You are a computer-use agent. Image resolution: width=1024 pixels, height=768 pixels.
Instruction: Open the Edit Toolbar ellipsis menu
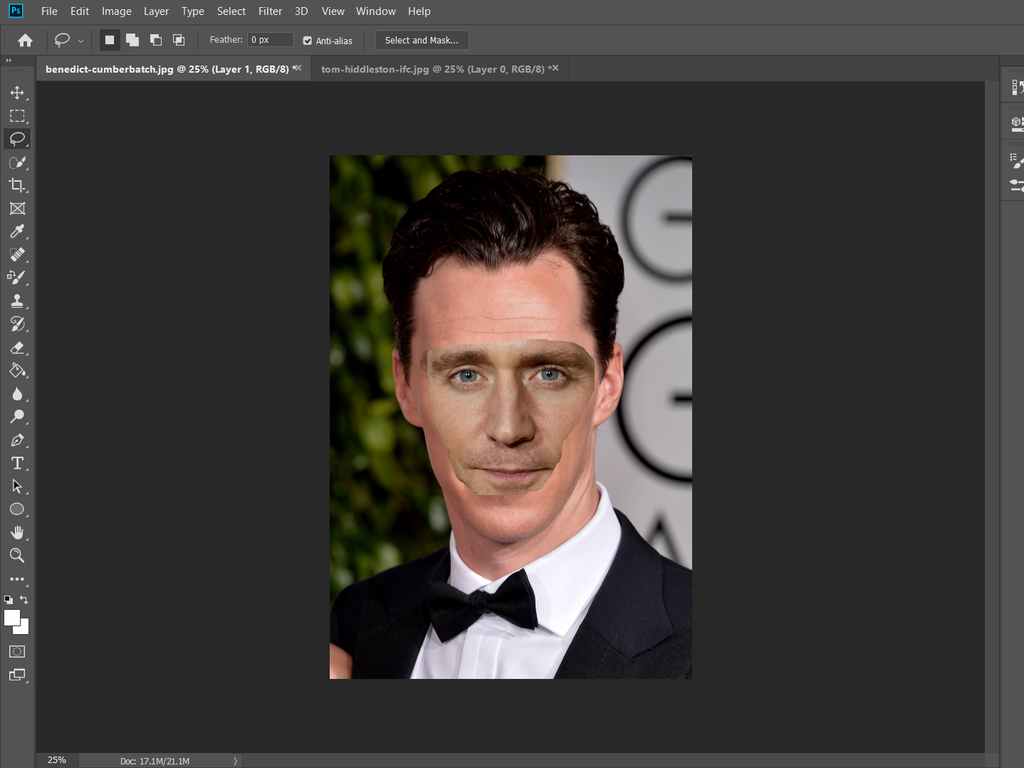point(16,578)
